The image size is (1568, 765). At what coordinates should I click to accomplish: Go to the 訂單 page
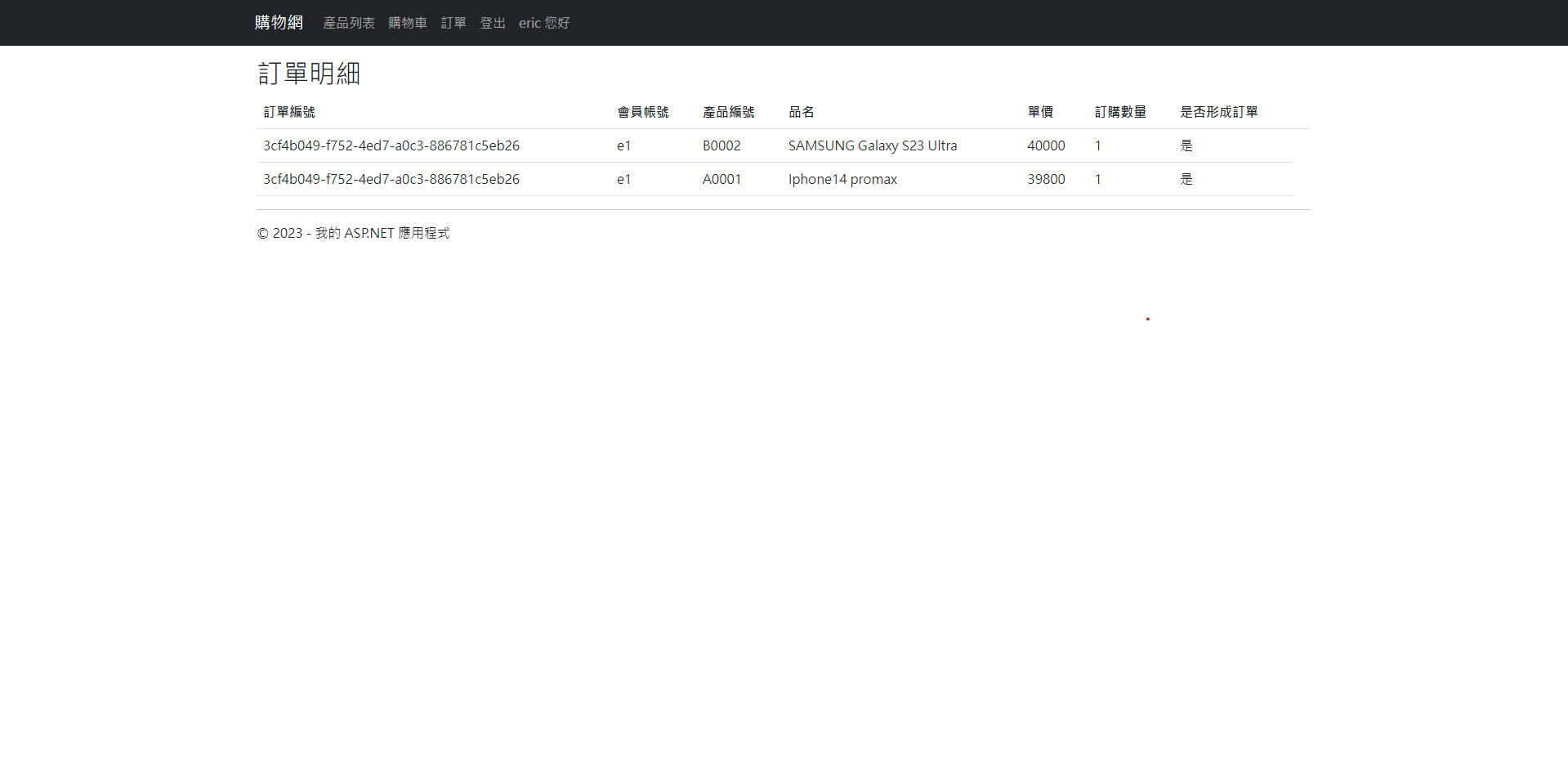453,23
